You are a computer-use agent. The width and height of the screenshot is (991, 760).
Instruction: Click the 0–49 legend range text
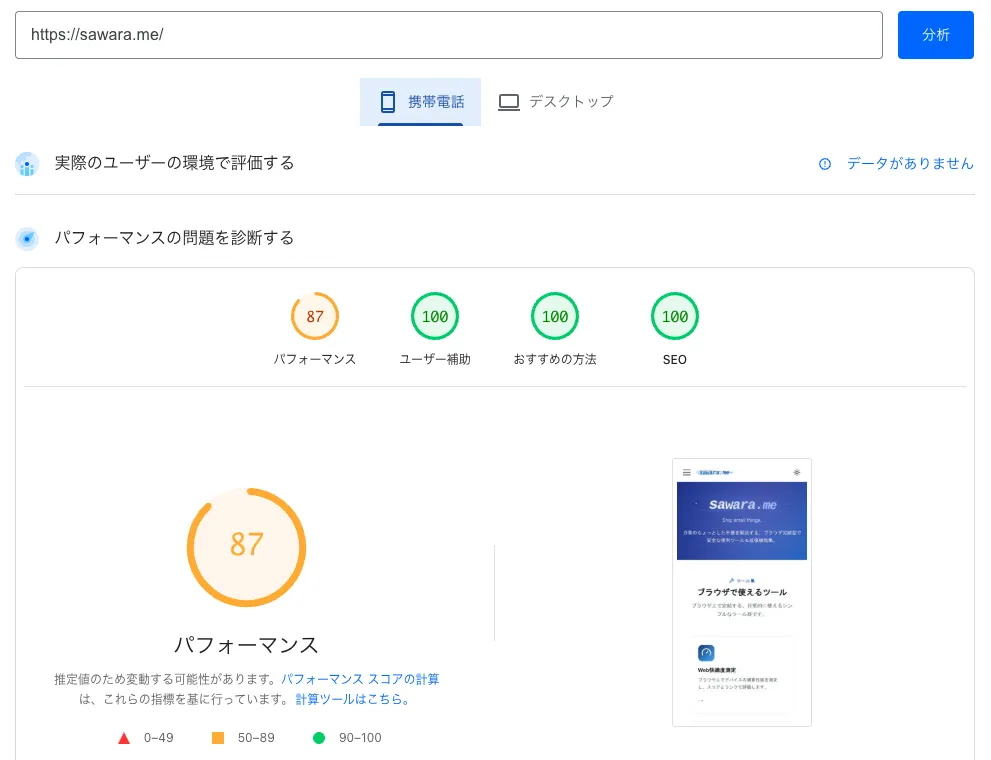pyautogui.click(x=159, y=738)
